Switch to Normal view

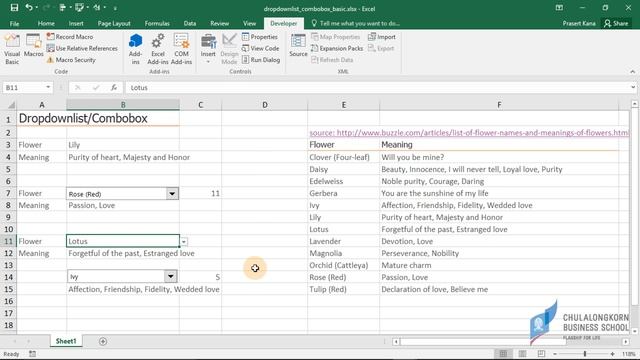click(503, 354)
